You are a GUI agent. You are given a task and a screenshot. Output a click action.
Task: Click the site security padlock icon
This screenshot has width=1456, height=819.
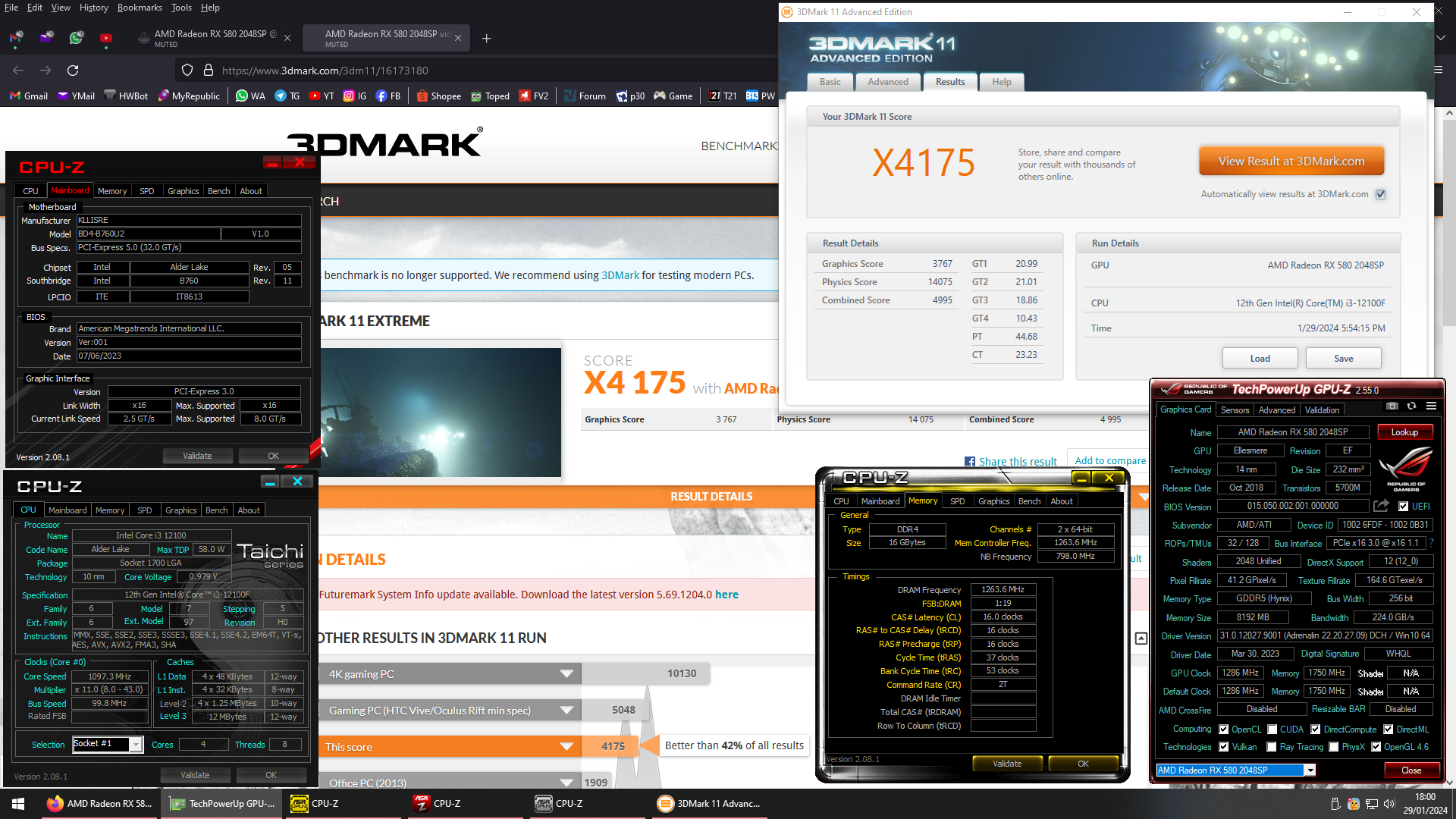tap(209, 71)
